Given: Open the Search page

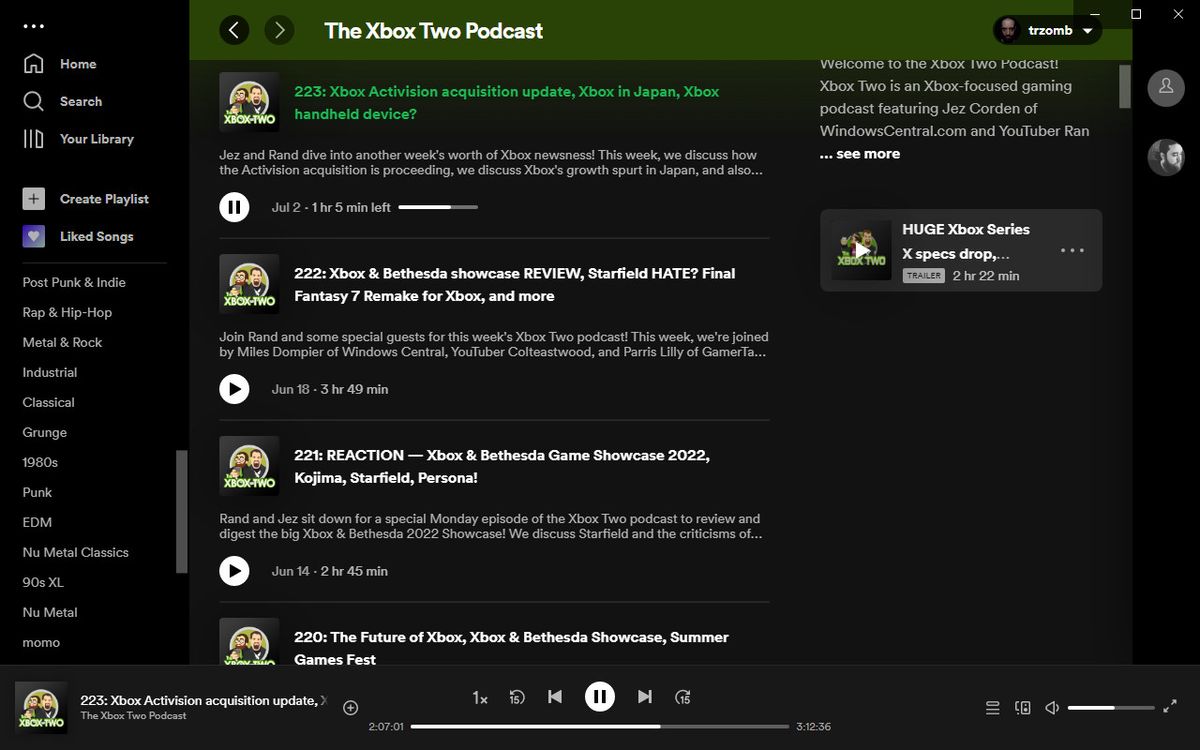Looking at the screenshot, I should pos(80,101).
